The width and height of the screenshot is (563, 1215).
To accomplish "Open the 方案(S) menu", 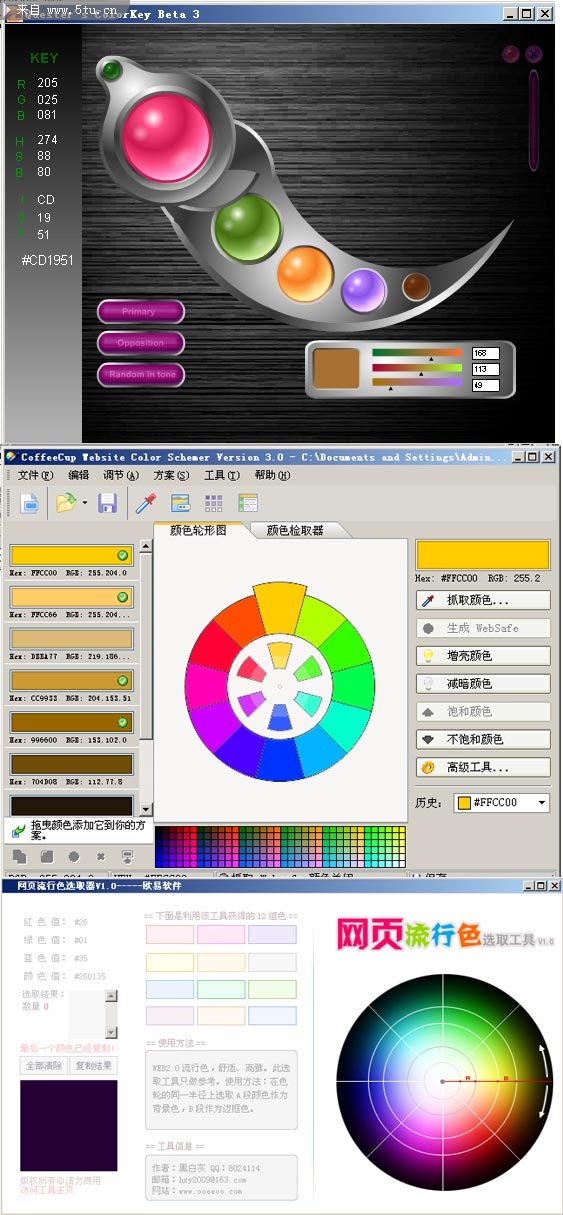I will [171, 476].
